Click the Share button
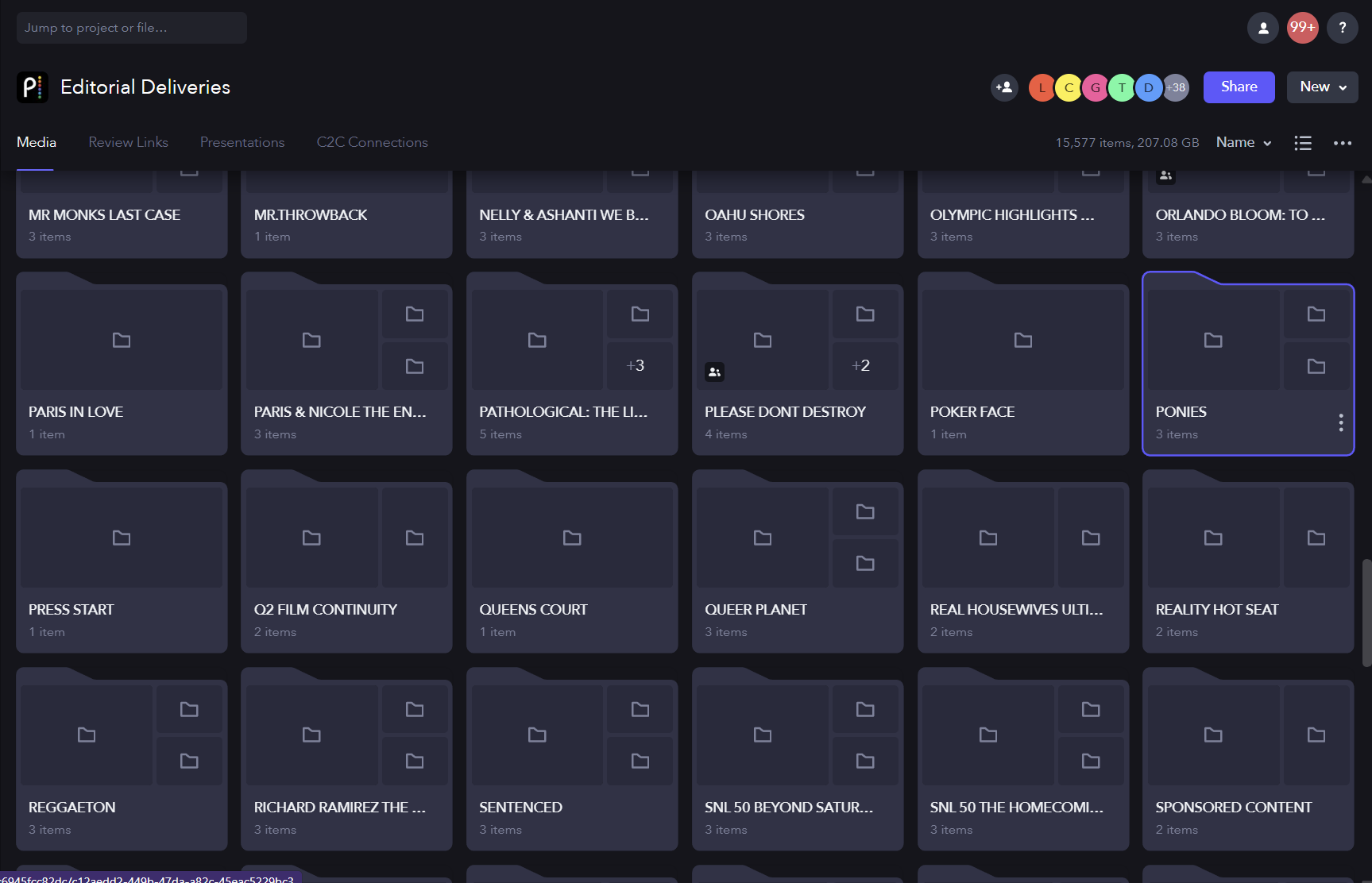The image size is (1372, 883). [1239, 87]
